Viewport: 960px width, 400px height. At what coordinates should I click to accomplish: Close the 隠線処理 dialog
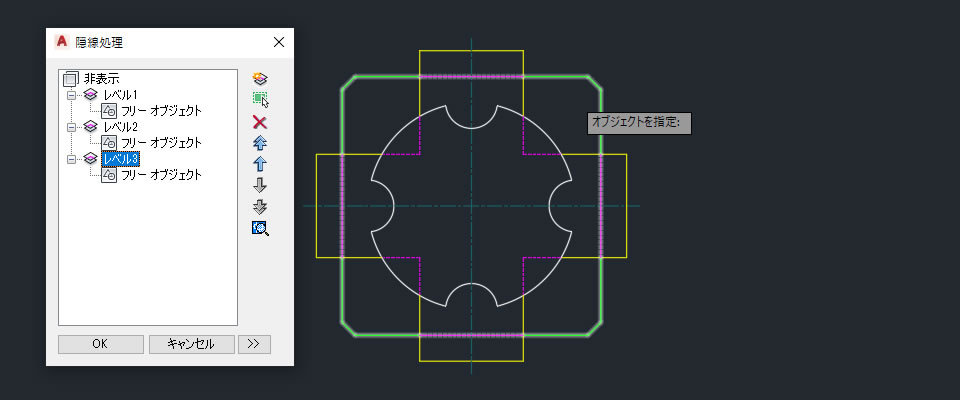pyautogui.click(x=279, y=42)
